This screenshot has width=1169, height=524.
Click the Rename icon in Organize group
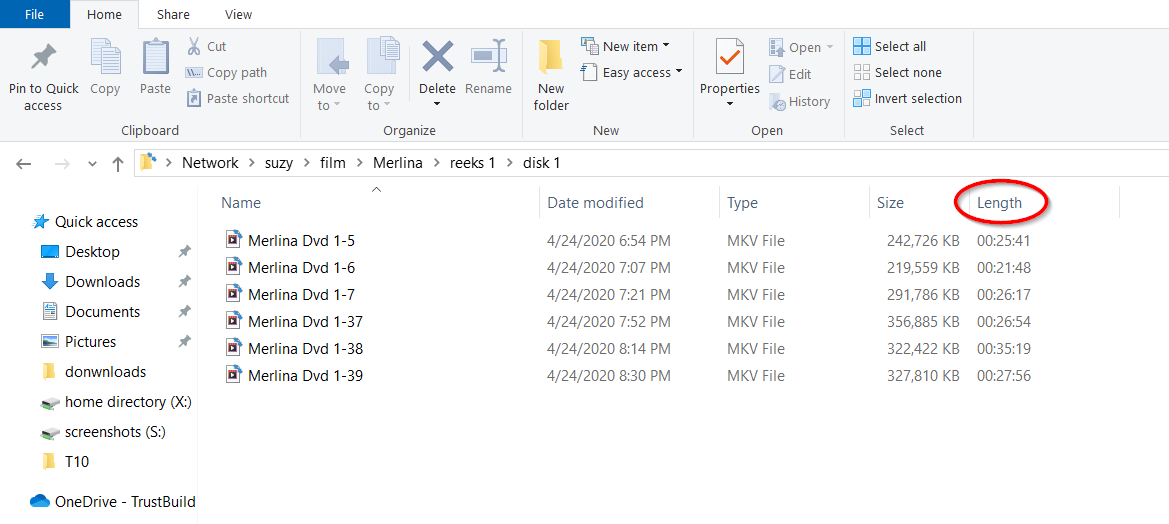[488, 57]
